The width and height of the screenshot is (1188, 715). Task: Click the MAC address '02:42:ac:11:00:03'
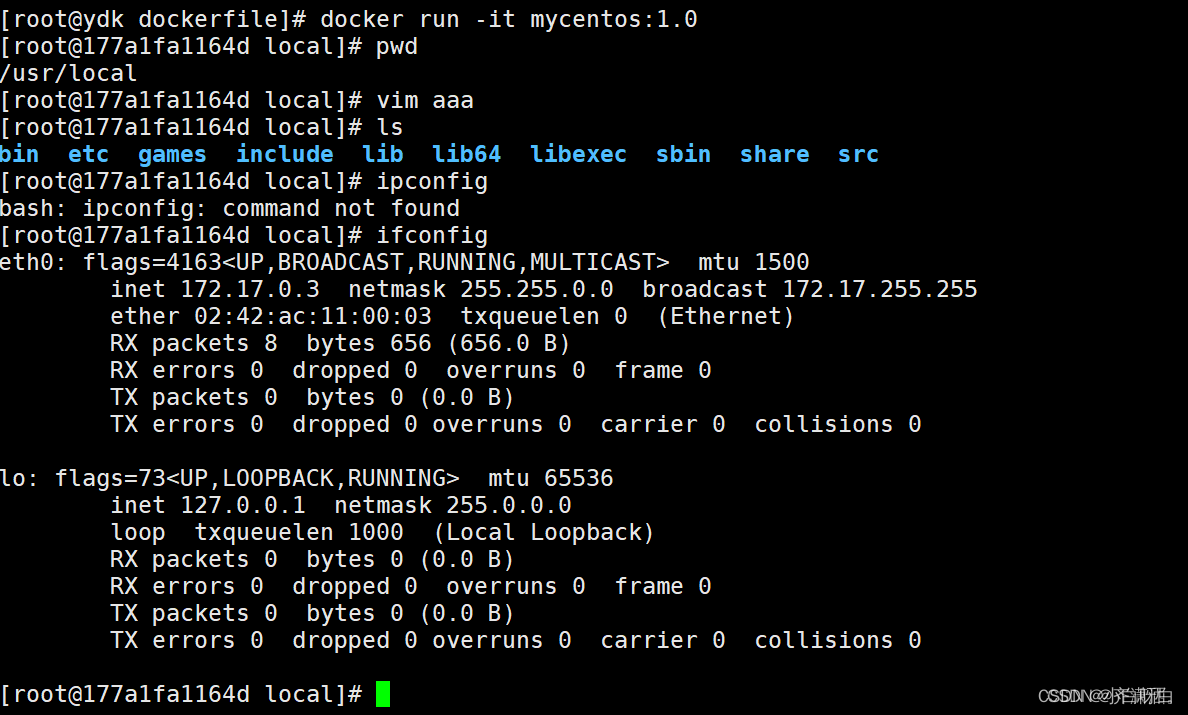(x=313, y=316)
